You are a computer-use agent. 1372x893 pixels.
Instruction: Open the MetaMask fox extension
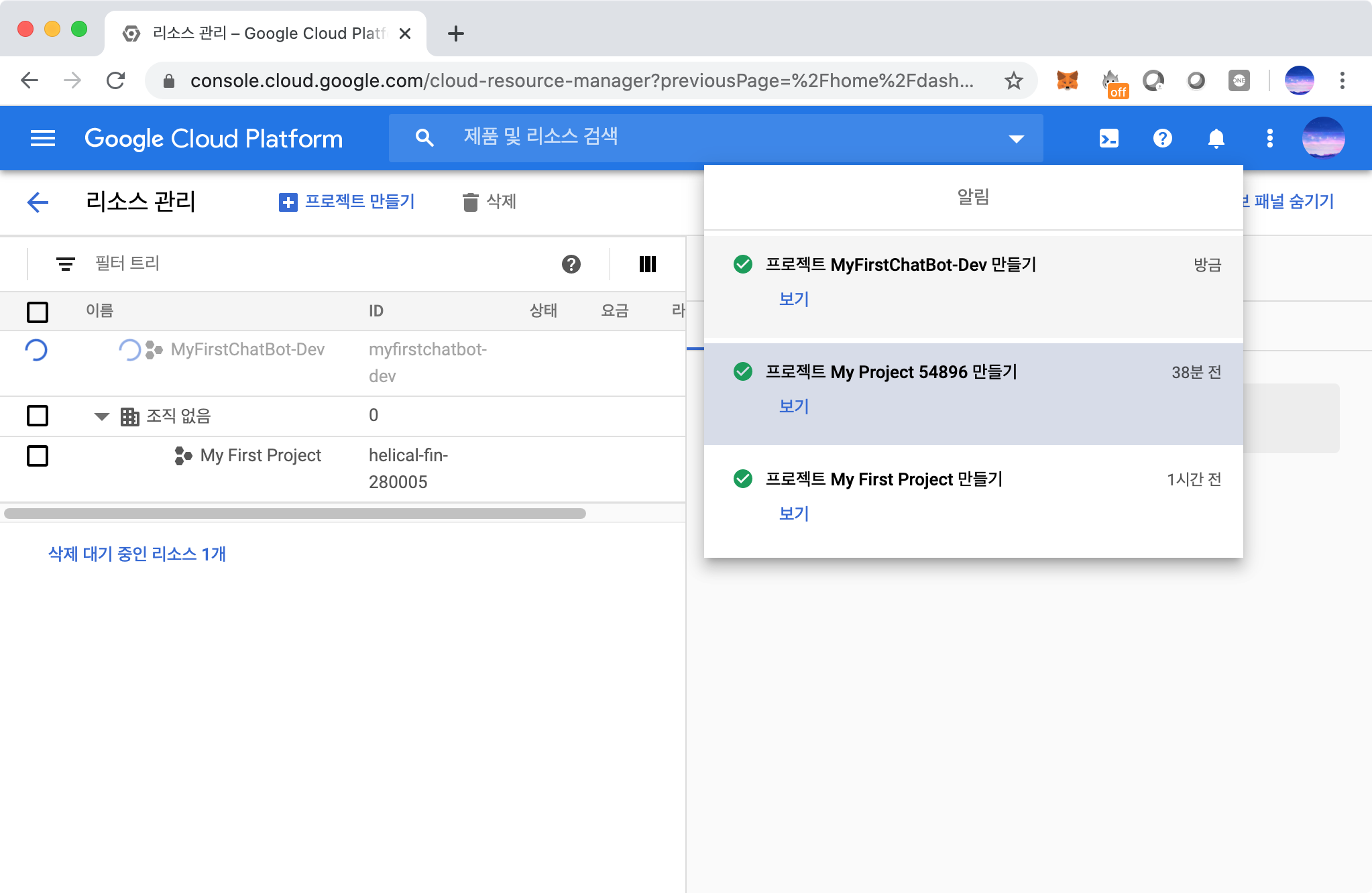(1067, 81)
